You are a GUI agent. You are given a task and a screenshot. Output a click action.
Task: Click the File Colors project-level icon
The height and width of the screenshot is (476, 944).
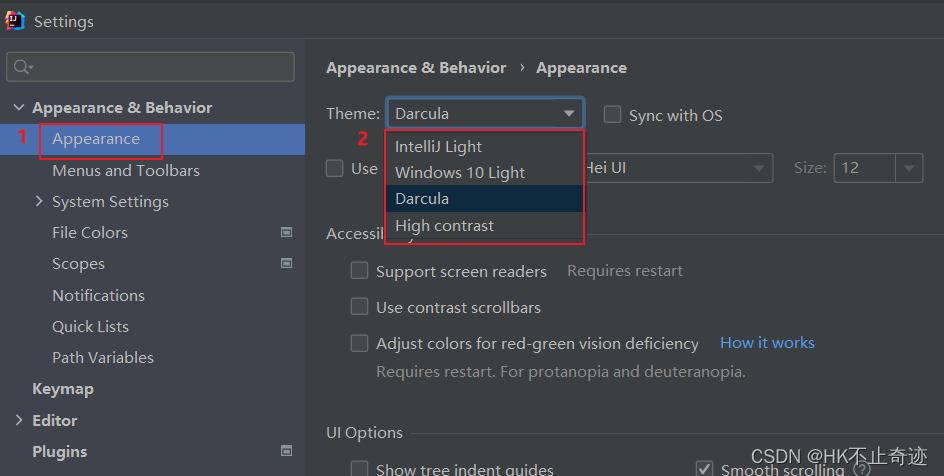point(287,232)
